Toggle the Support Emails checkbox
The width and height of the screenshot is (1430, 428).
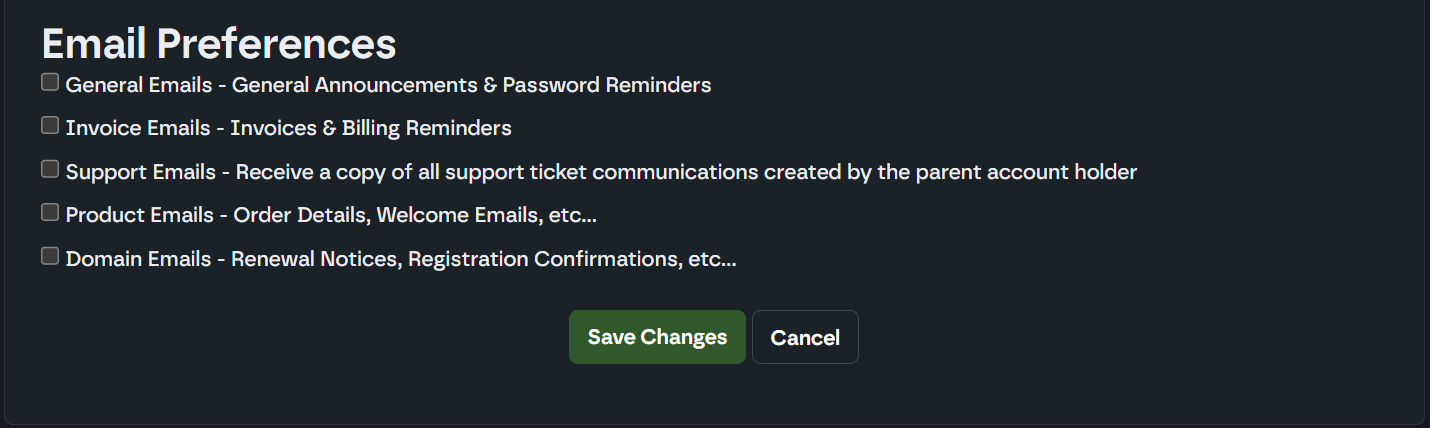tap(50, 169)
